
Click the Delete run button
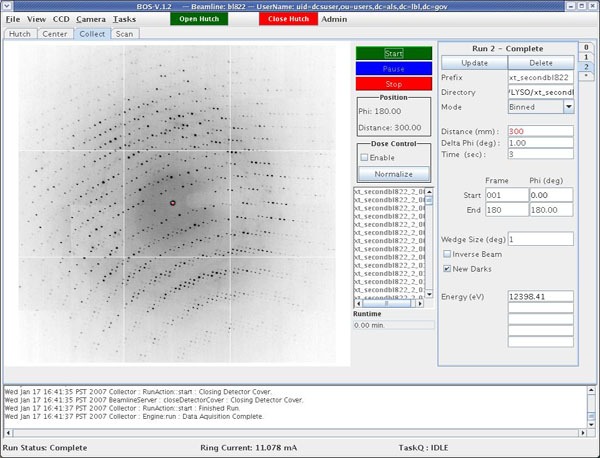540,62
